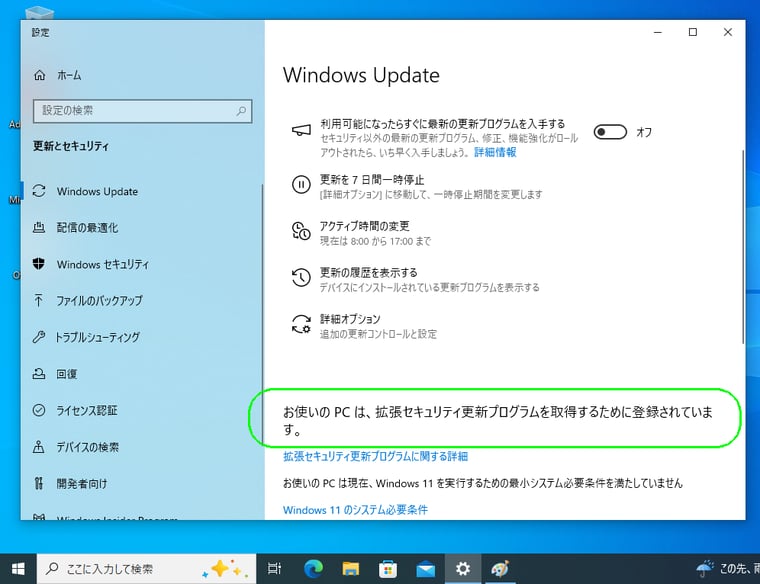Click the 現在は 8:00 から 17:00 まで text
Screen dimensions: 760x584
(x=375, y=241)
